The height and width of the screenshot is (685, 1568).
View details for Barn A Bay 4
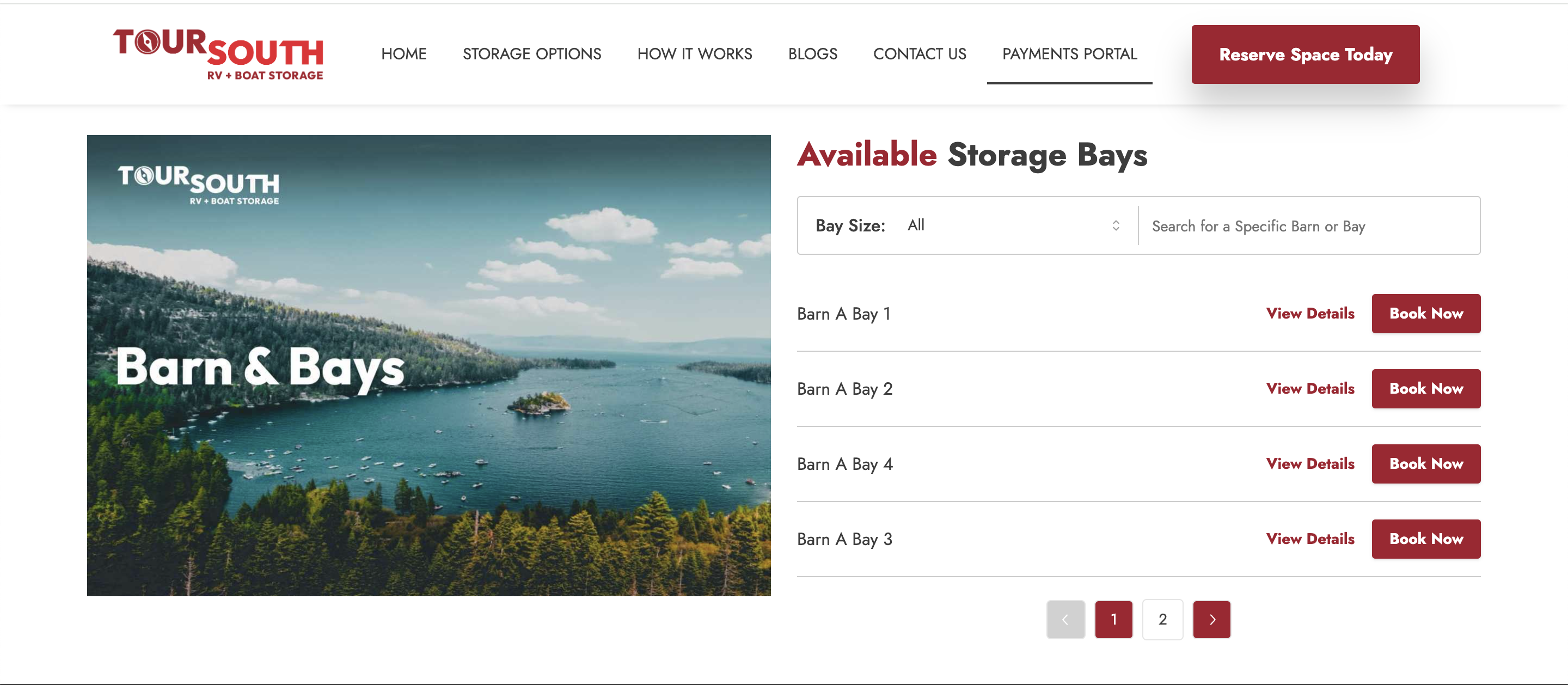[1309, 464]
